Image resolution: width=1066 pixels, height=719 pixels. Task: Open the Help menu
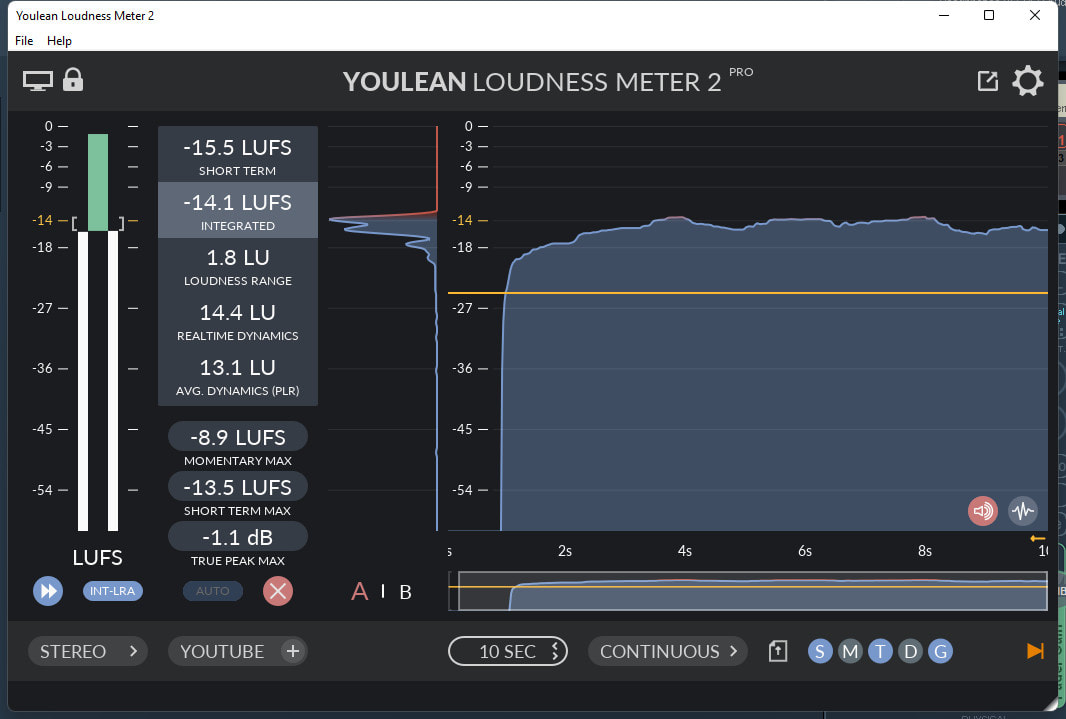(59, 41)
